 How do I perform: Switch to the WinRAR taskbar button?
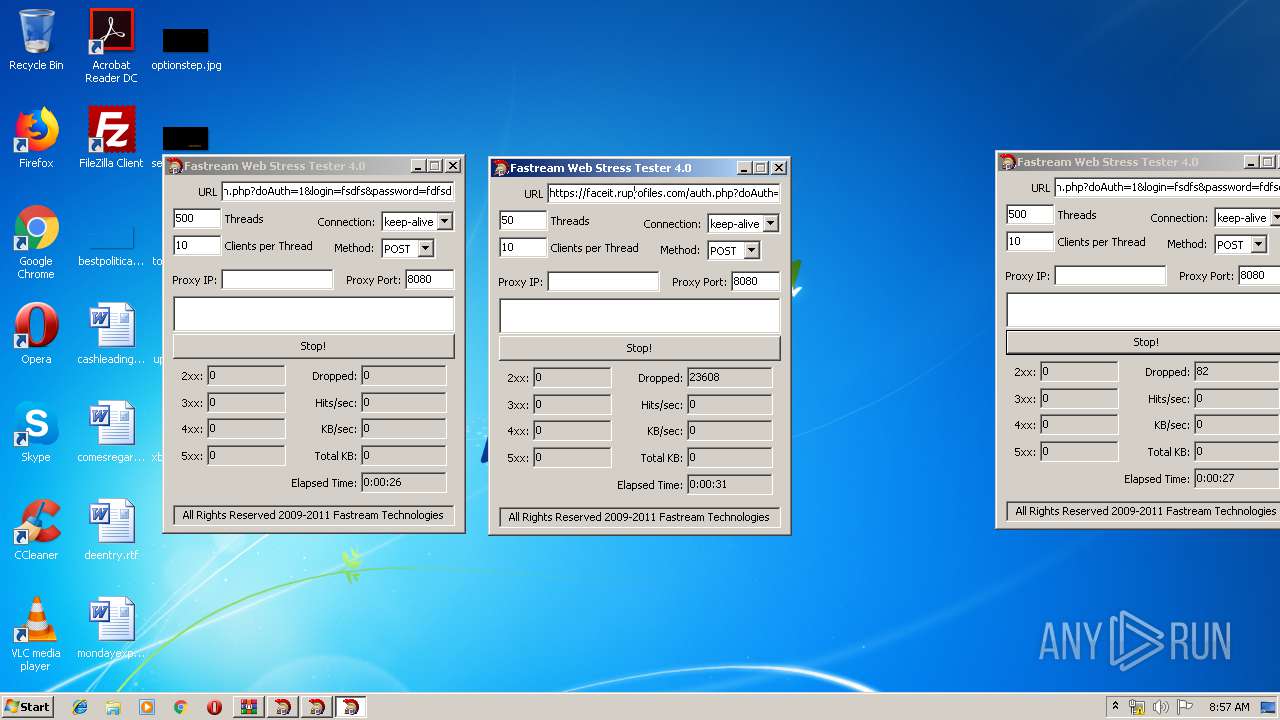click(x=248, y=707)
